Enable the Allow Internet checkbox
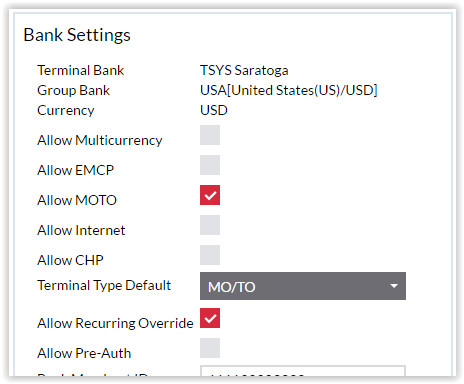464x384 pixels. click(x=210, y=225)
